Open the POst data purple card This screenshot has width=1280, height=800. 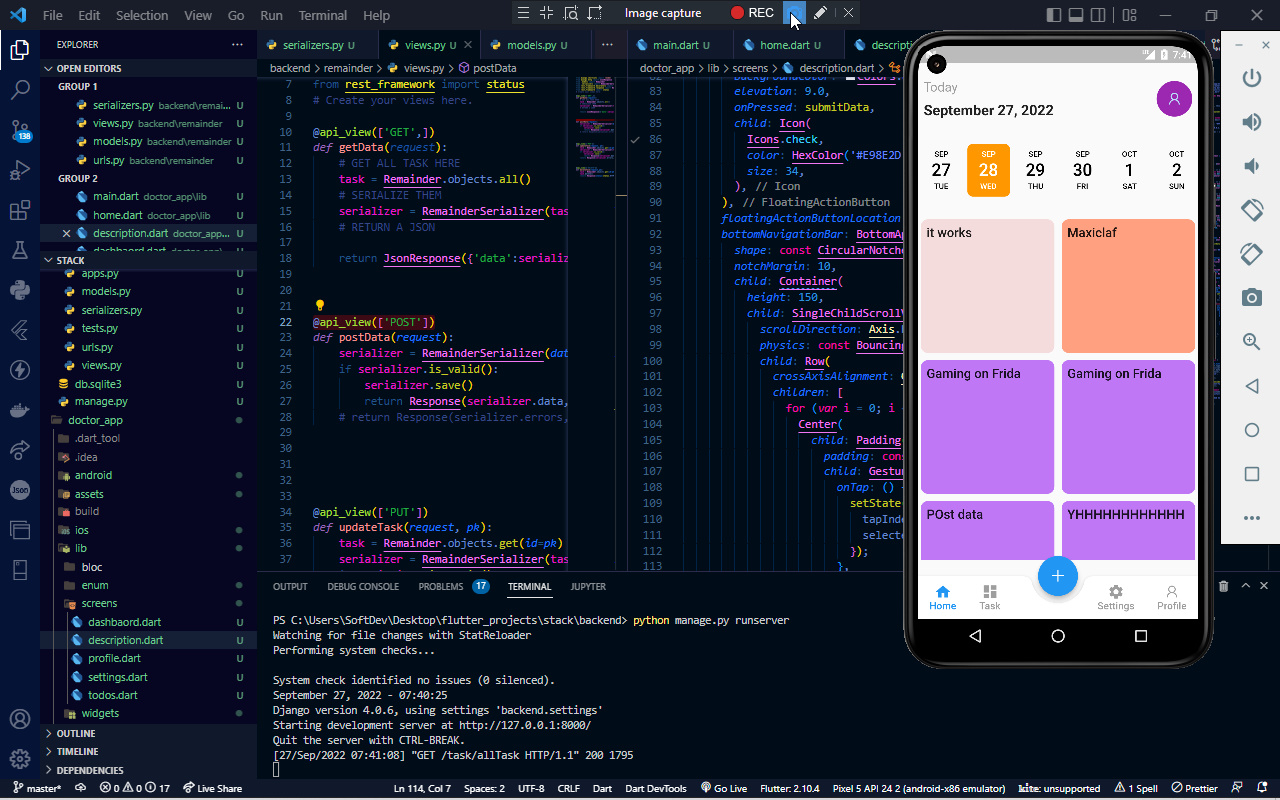[x=988, y=530]
